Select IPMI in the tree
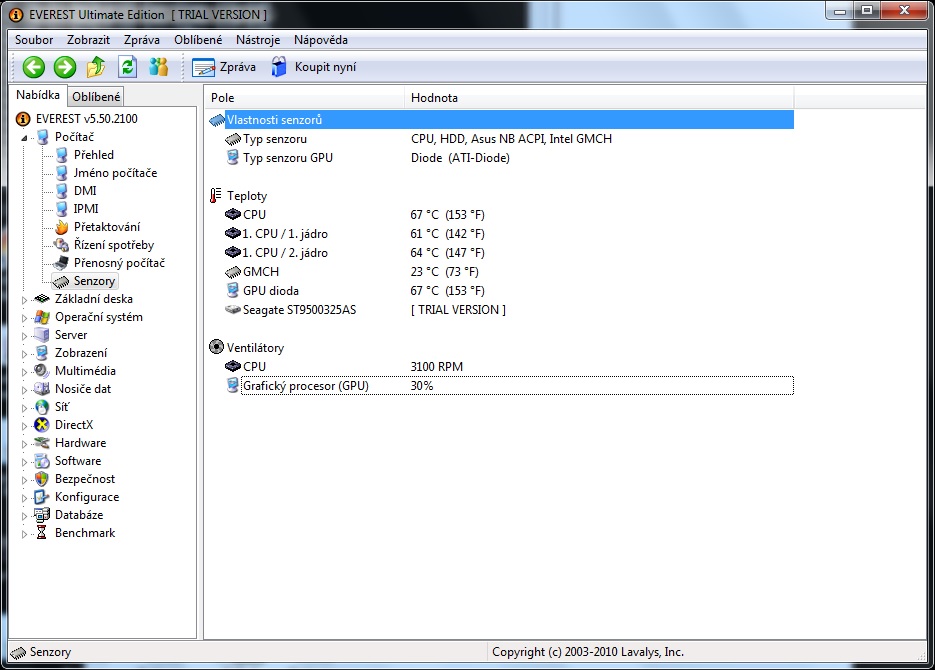This screenshot has width=935, height=670. pyautogui.click(x=86, y=209)
